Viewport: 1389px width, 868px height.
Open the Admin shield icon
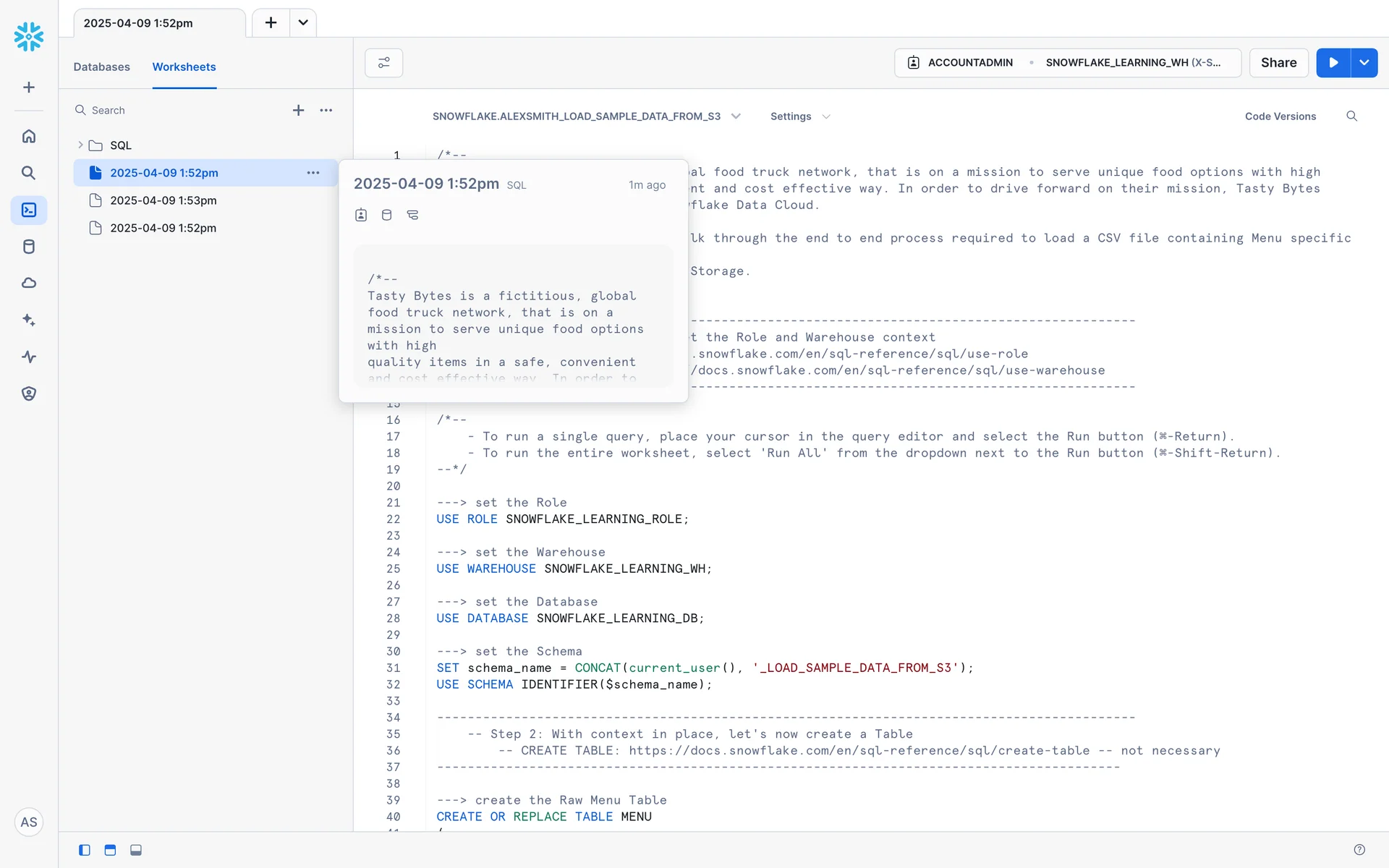(29, 393)
